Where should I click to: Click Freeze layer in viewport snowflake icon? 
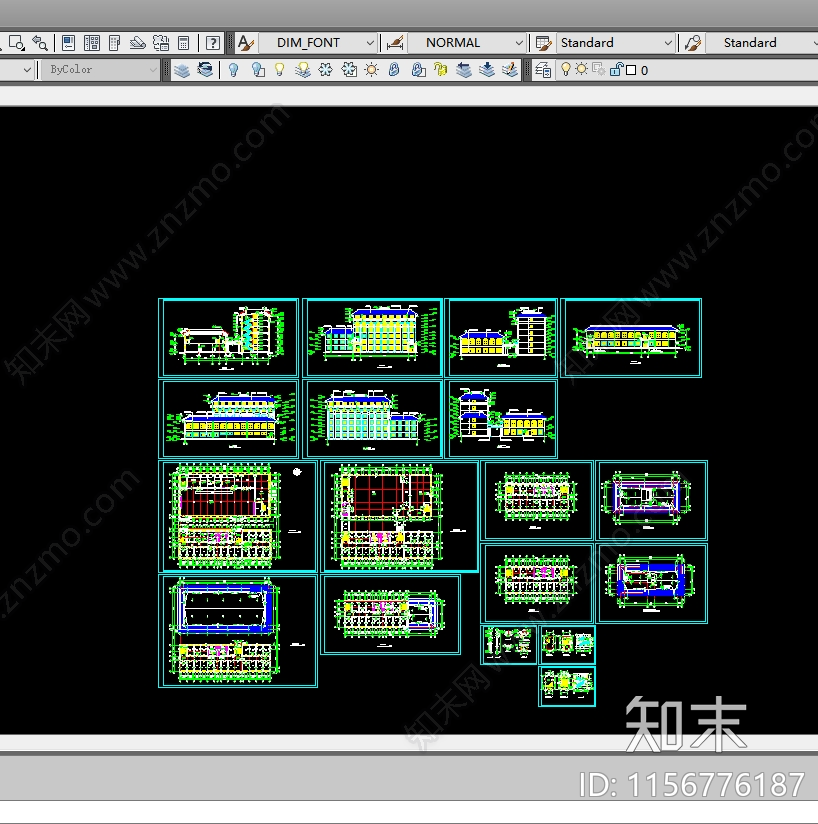[349, 70]
